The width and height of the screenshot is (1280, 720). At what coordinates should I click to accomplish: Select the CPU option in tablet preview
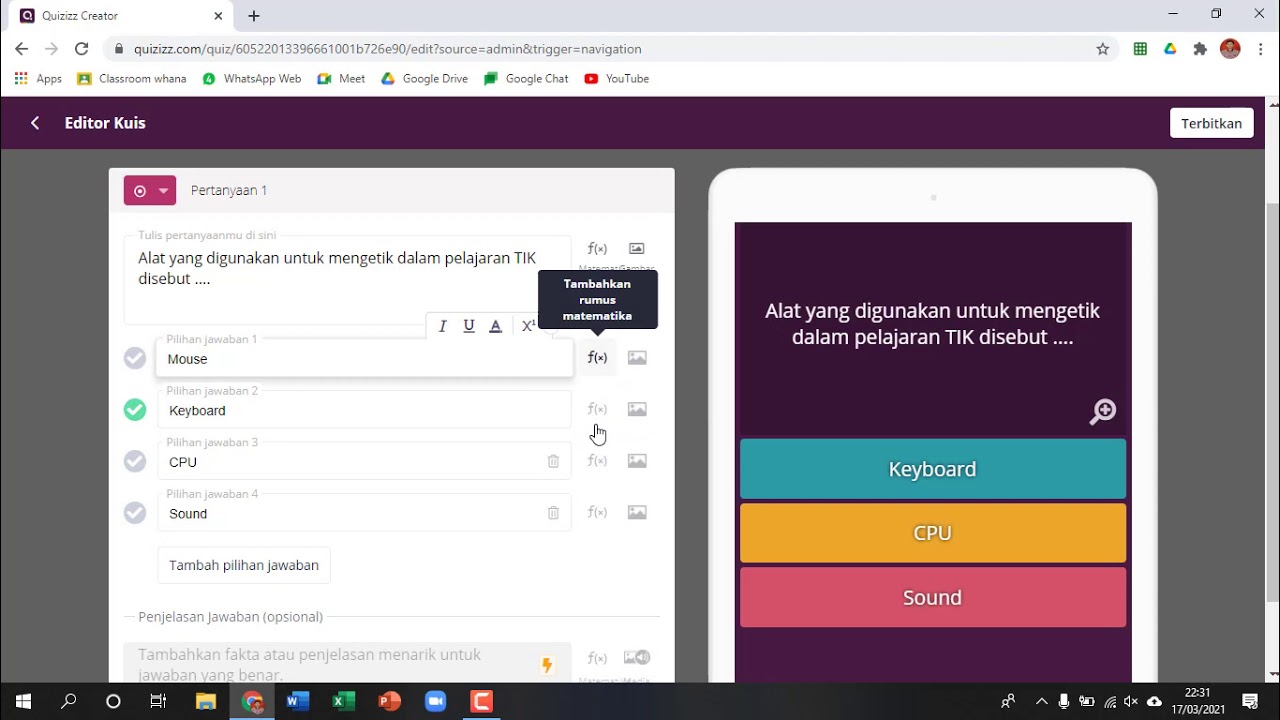pyautogui.click(x=933, y=533)
